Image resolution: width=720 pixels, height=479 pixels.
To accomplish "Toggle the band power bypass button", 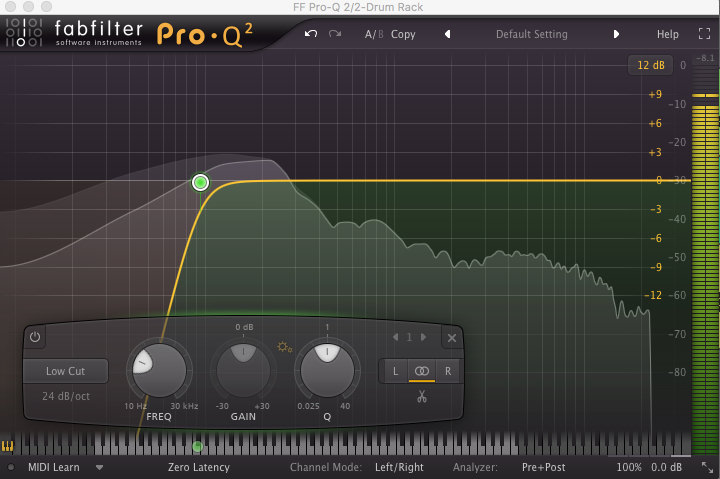I will pos(35,337).
